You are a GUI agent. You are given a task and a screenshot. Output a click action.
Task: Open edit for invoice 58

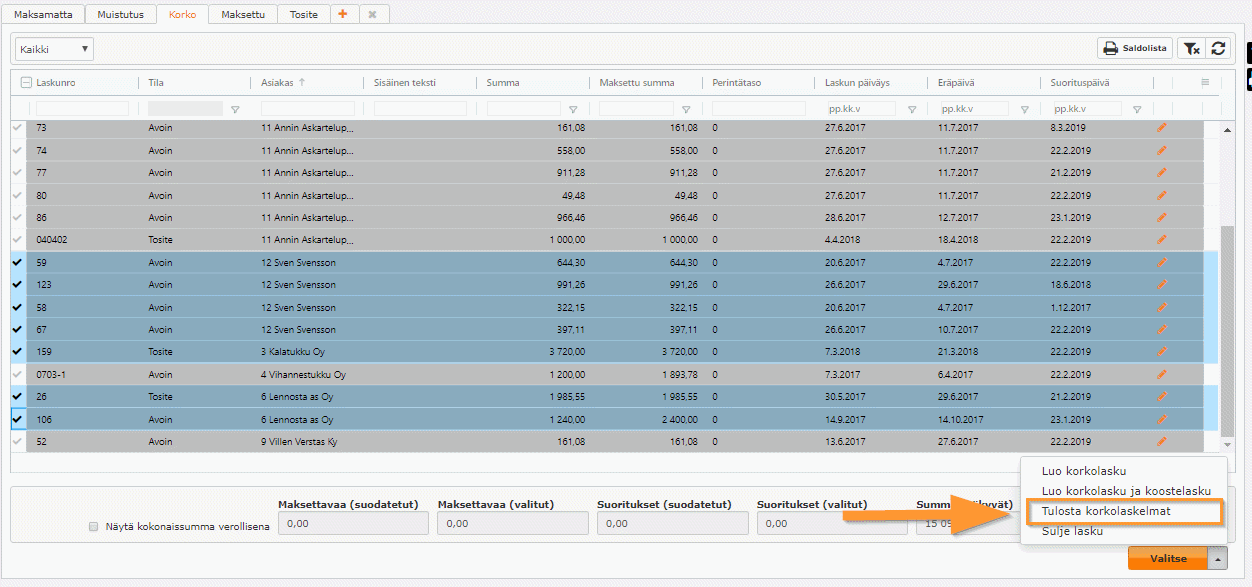click(1162, 307)
